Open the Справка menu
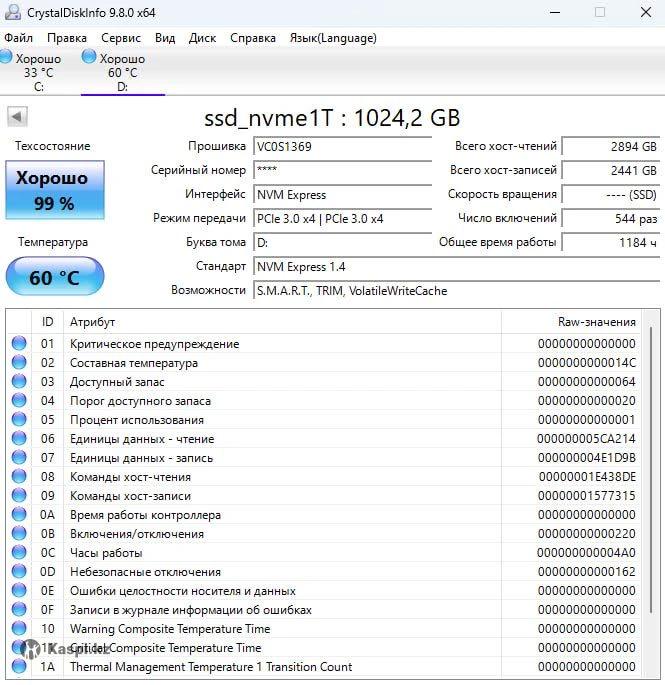 252,38
